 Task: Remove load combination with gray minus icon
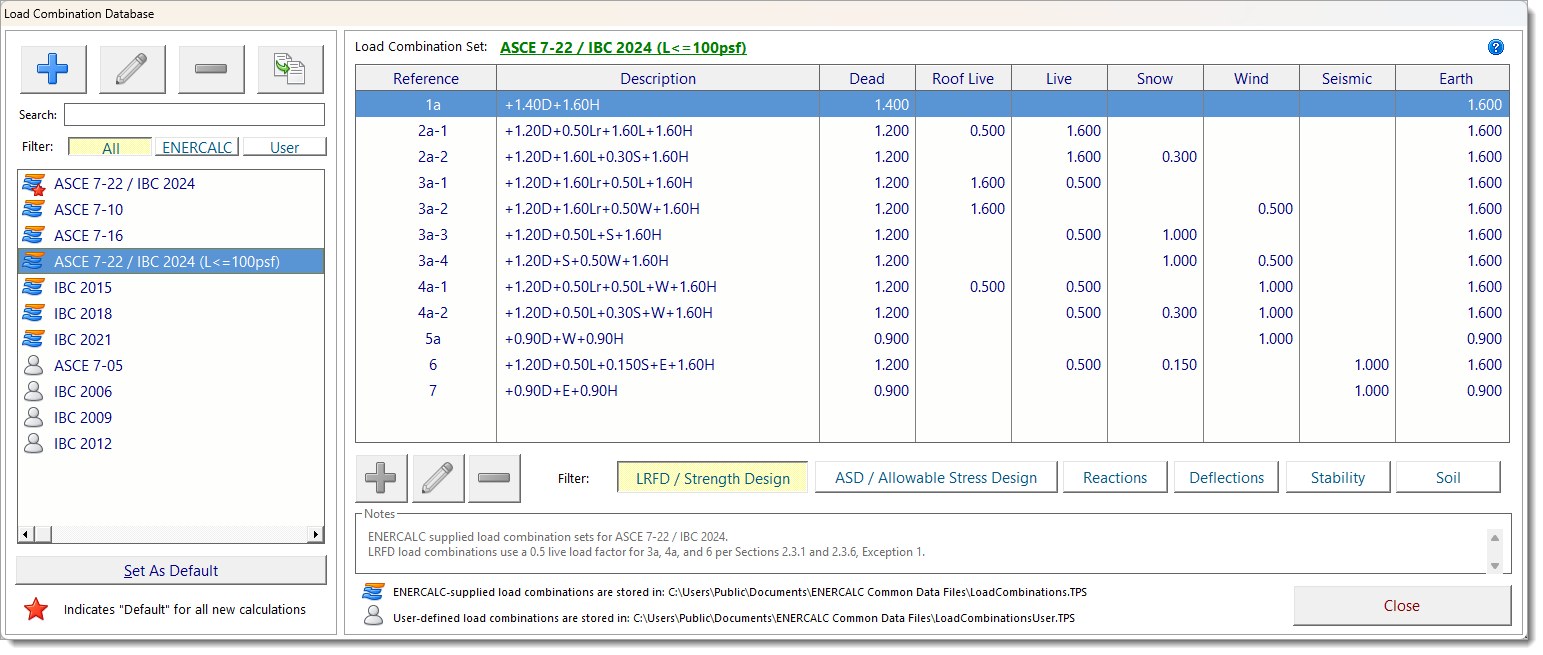pos(494,478)
